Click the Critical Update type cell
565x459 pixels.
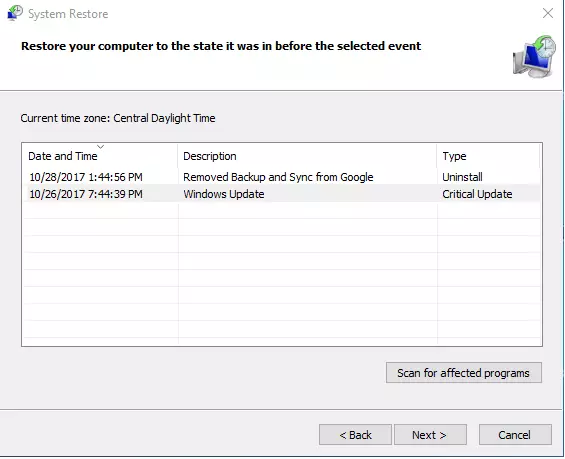pos(477,194)
